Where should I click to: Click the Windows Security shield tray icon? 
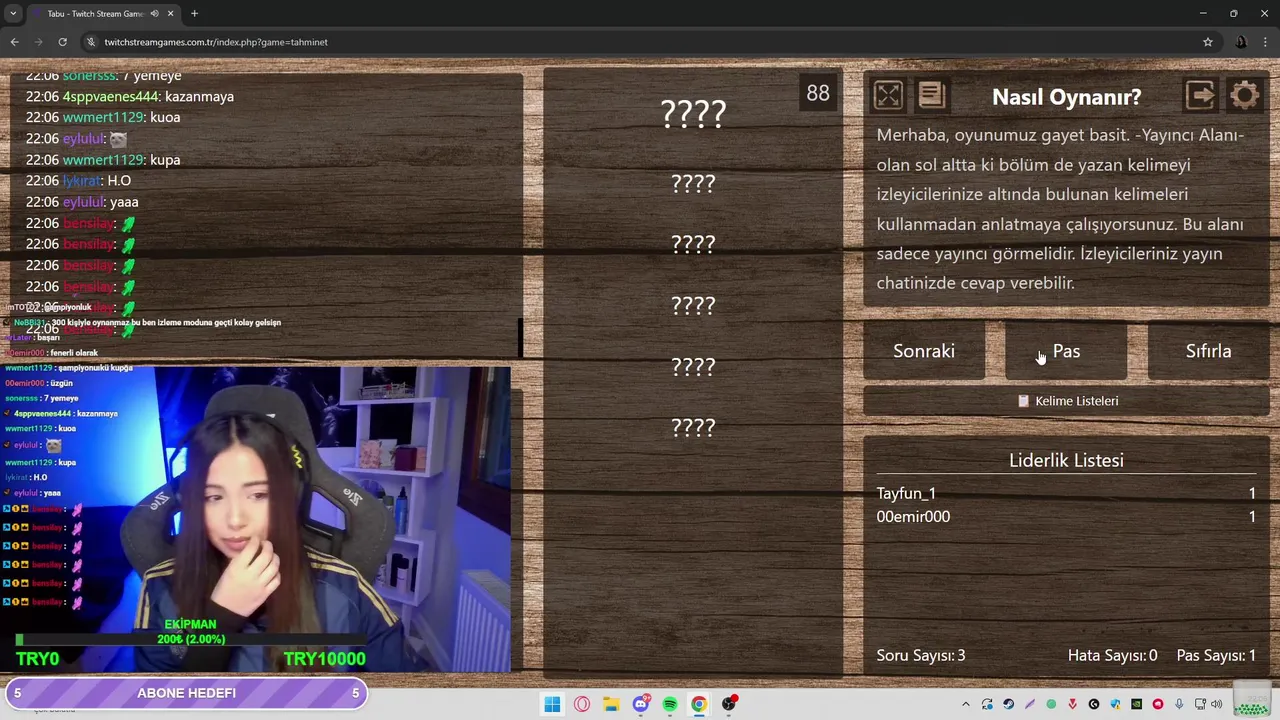click(x=1115, y=704)
